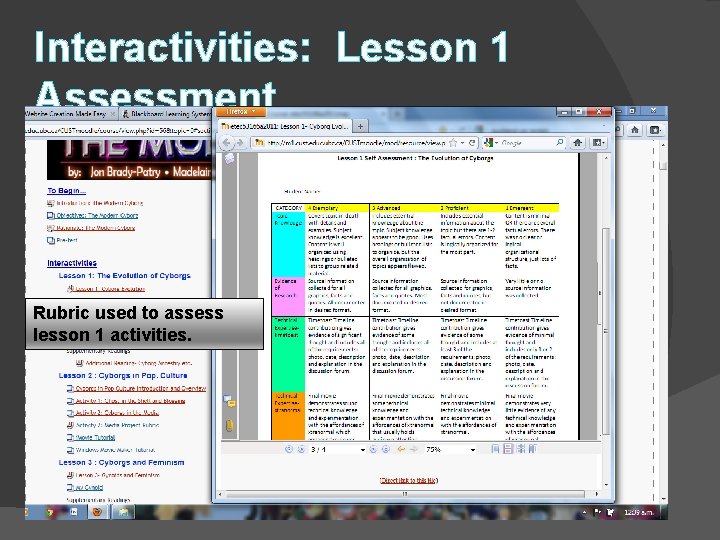720x540 pixels.
Task: Click the next view arrow in PDF toolbar
Action: tap(414, 449)
